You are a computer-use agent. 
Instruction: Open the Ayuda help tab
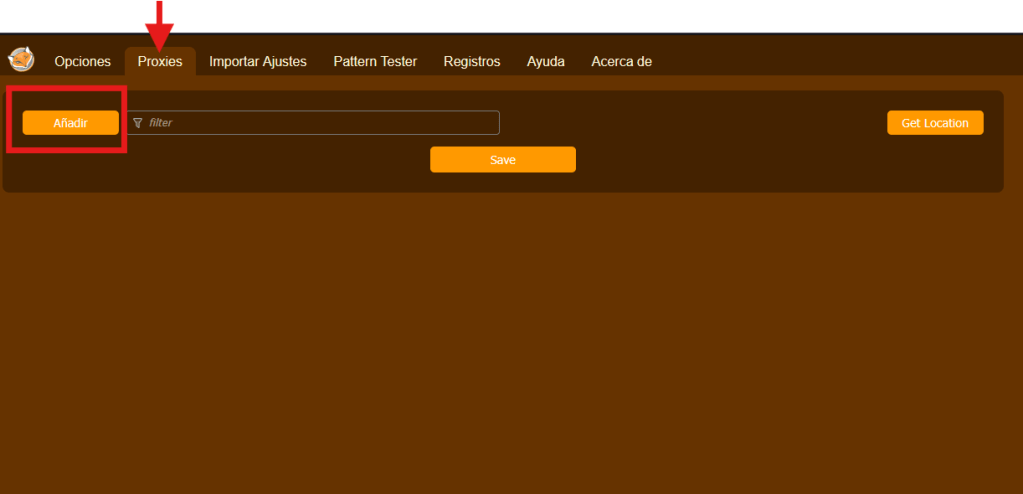point(546,62)
